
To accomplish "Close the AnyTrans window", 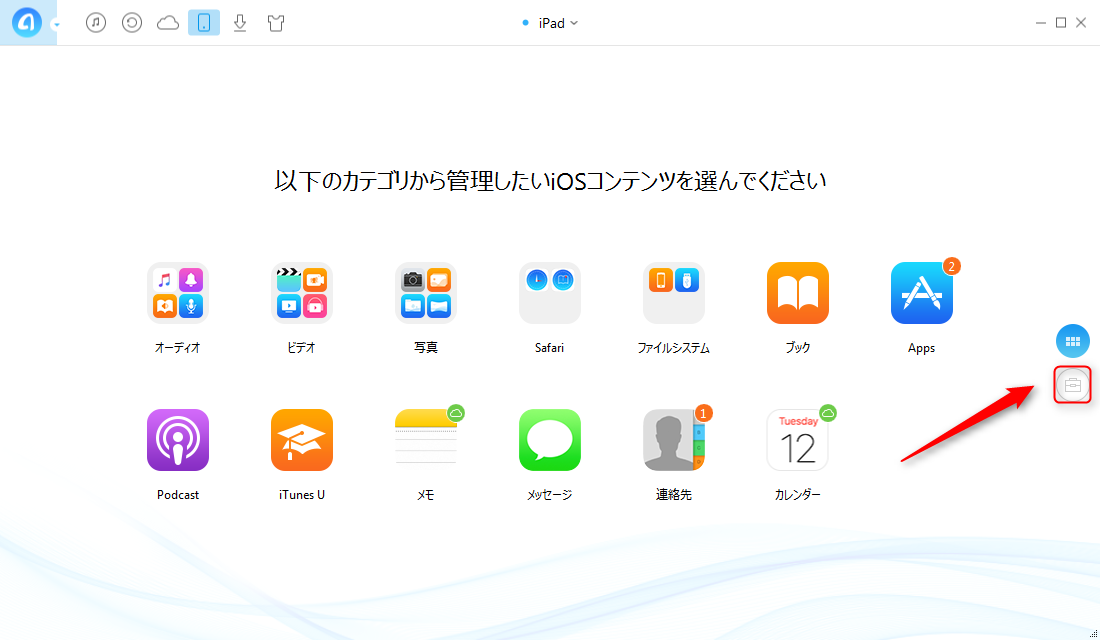I will [1082, 23].
